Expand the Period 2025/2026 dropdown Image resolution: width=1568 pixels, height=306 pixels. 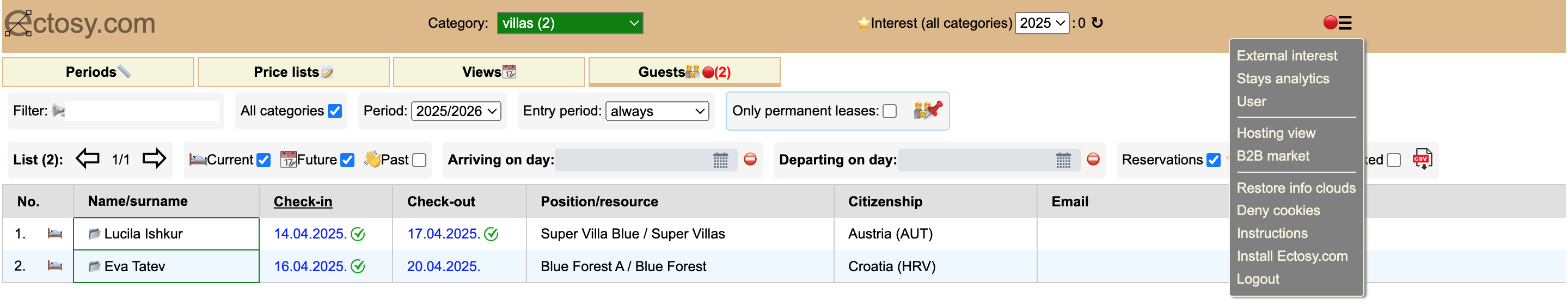click(x=456, y=111)
